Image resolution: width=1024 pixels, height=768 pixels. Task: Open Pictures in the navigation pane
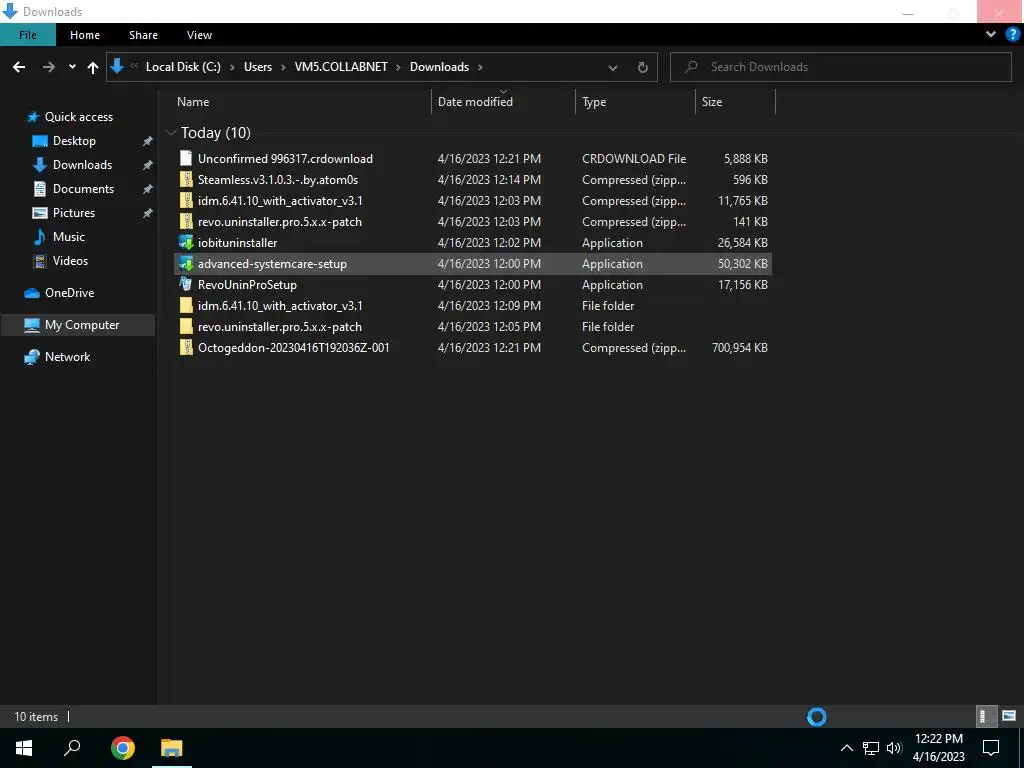(74, 213)
